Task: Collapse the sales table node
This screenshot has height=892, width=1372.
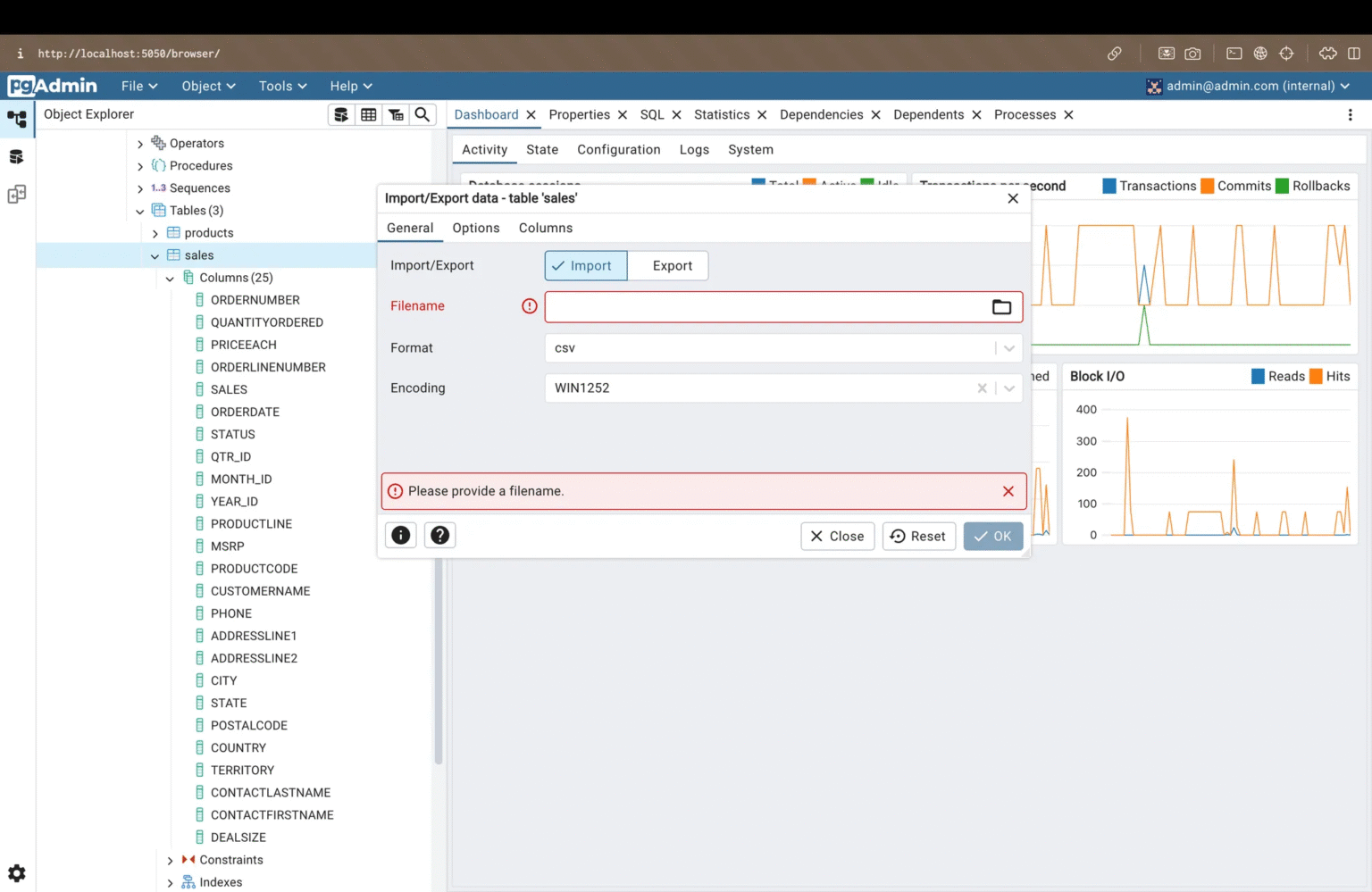Action: coord(154,254)
